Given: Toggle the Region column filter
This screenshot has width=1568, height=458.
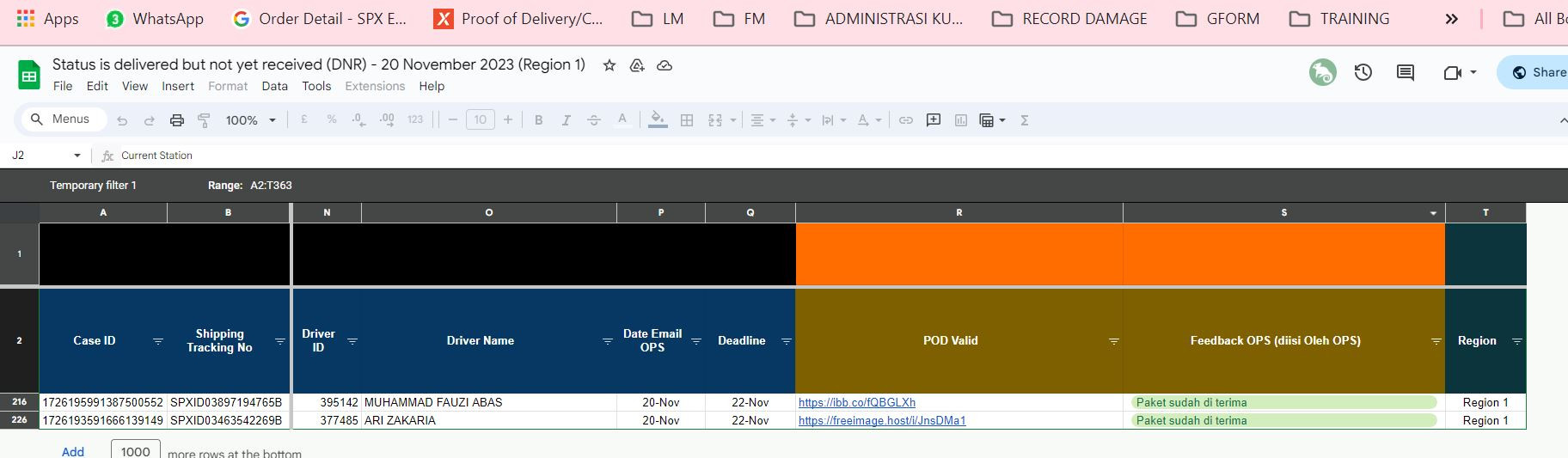Looking at the screenshot, I should 1516,341.
